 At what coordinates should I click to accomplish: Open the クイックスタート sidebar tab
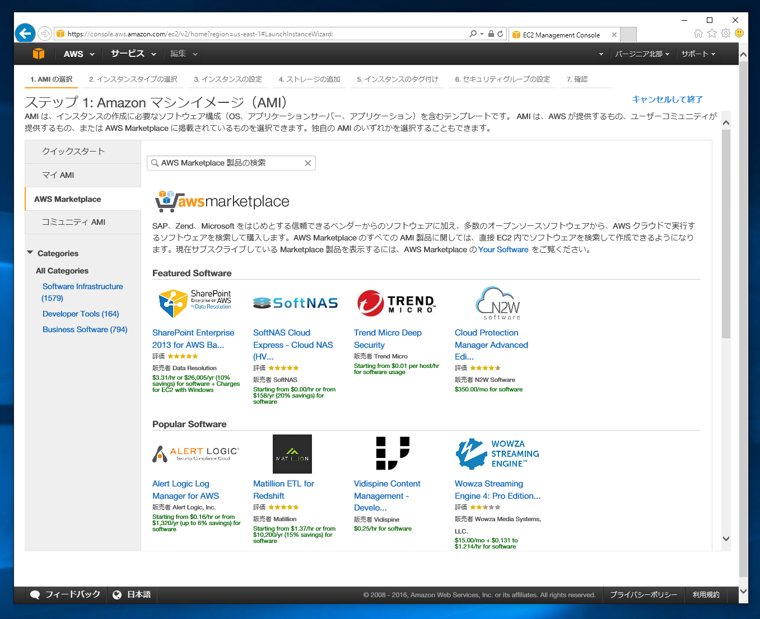pos(83,152)
